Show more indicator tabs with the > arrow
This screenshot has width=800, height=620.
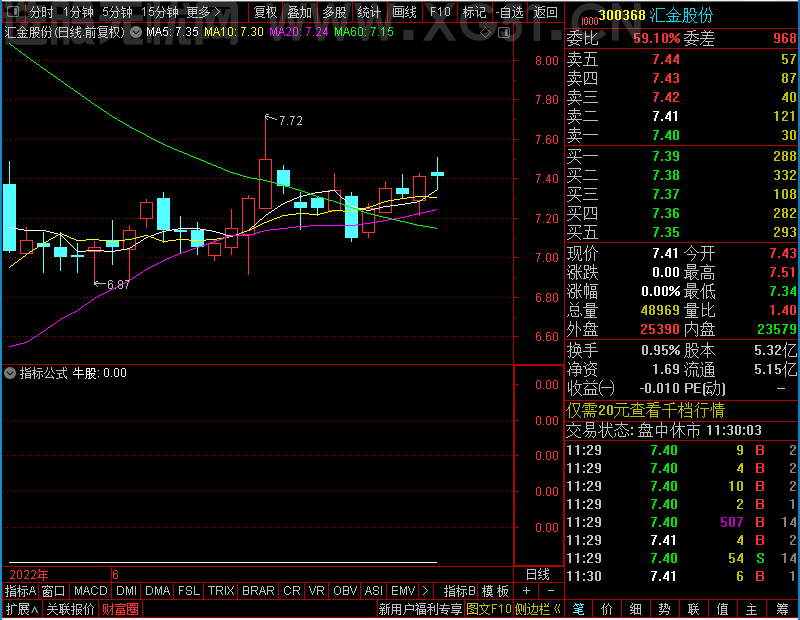click(x=426, y=591)
